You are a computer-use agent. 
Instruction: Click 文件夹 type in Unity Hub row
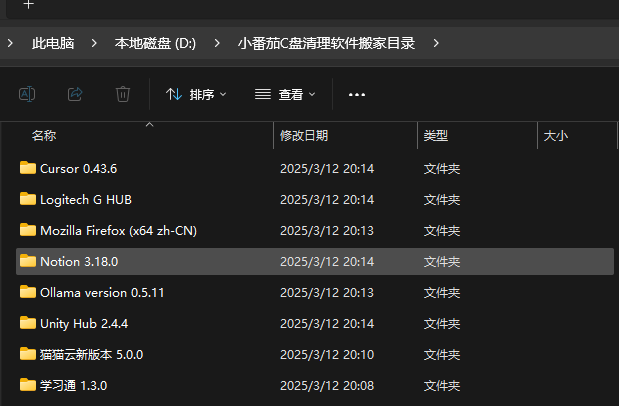442,324
